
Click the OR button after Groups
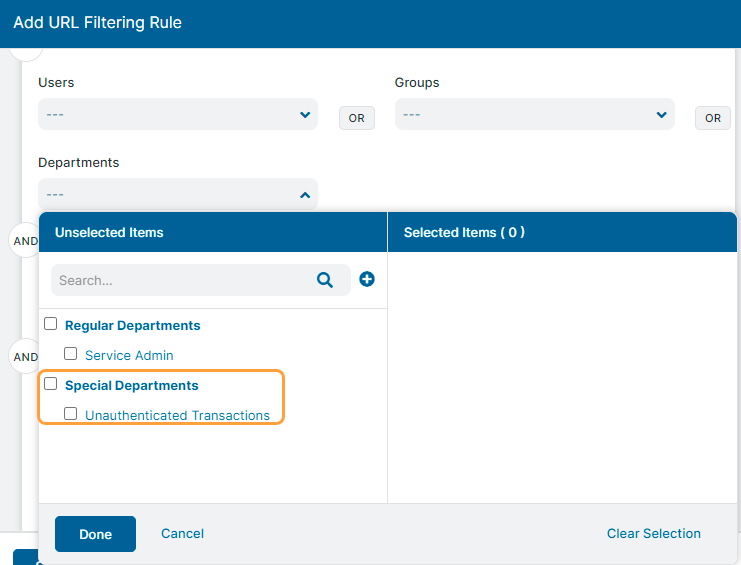(713, 118)
